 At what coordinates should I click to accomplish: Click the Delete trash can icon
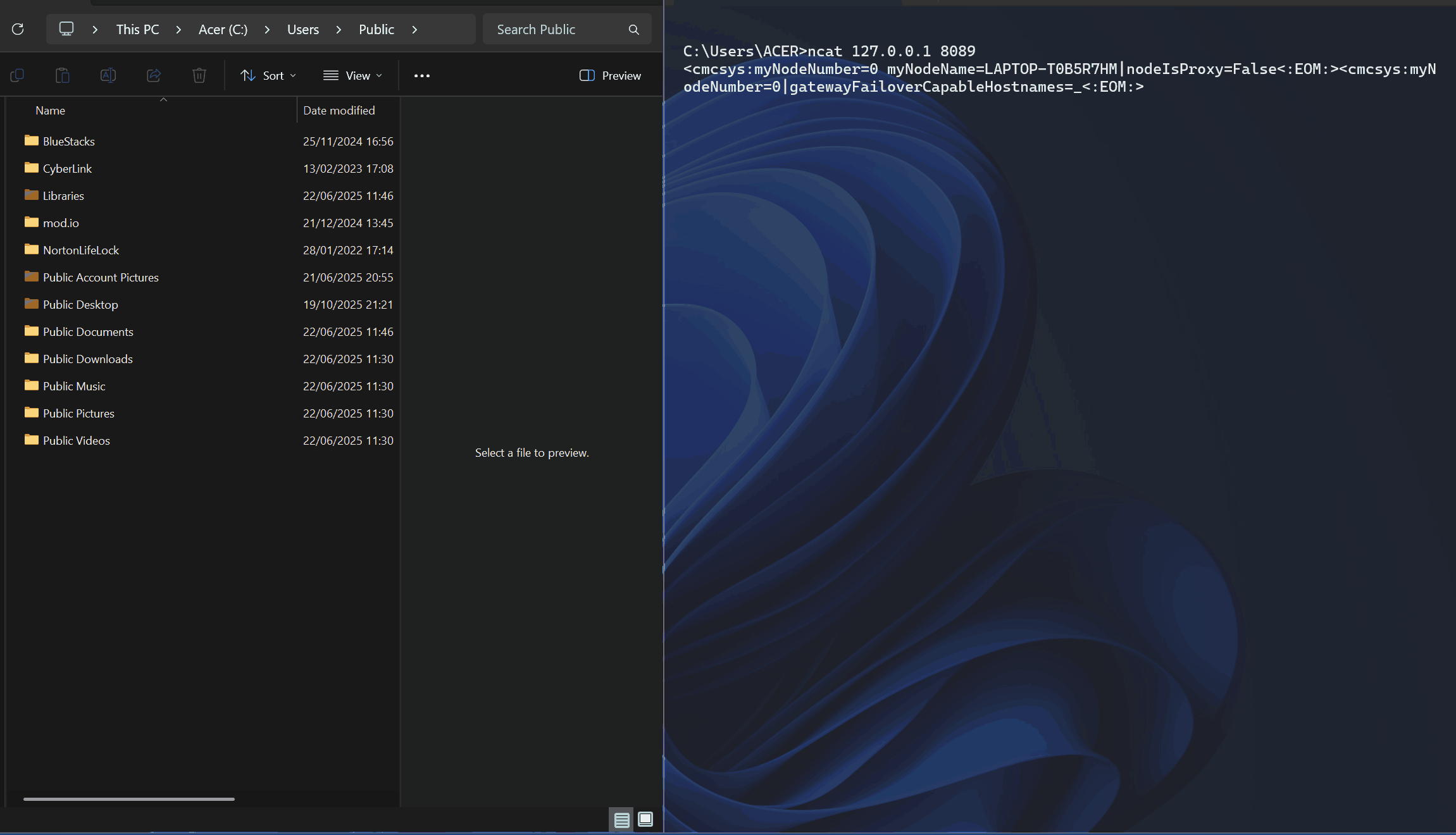pos(199,75)
